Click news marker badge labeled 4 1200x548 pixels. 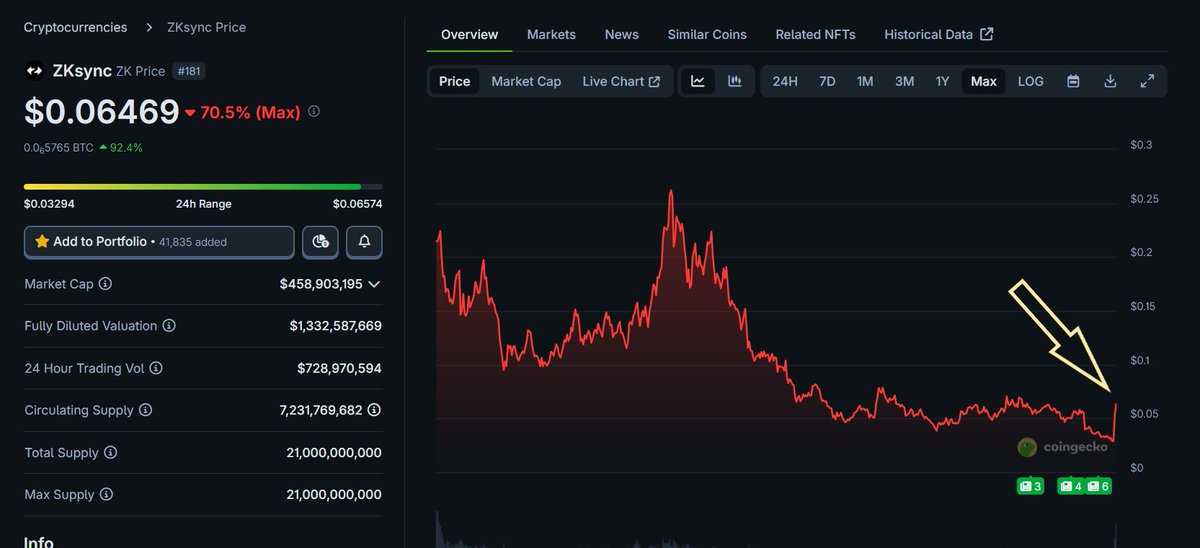click(x=1070, y=486)
